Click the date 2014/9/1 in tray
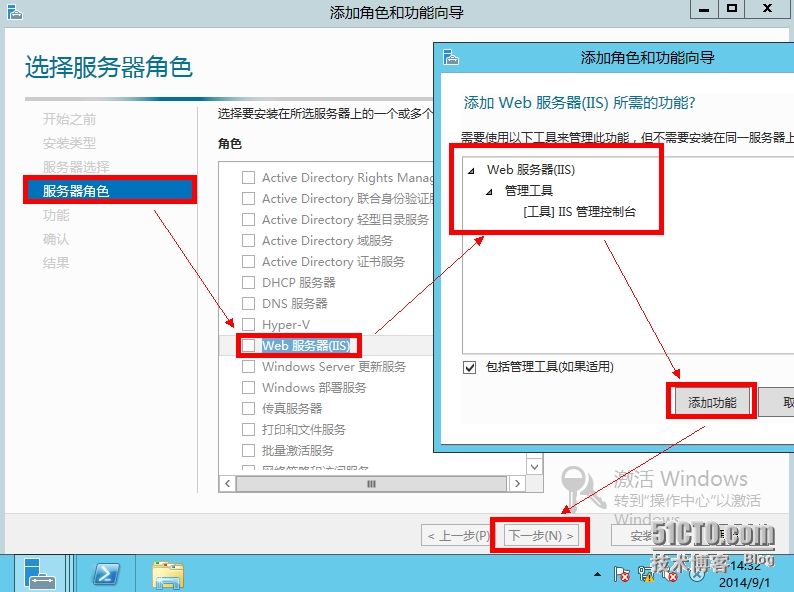 coord(744,582)
